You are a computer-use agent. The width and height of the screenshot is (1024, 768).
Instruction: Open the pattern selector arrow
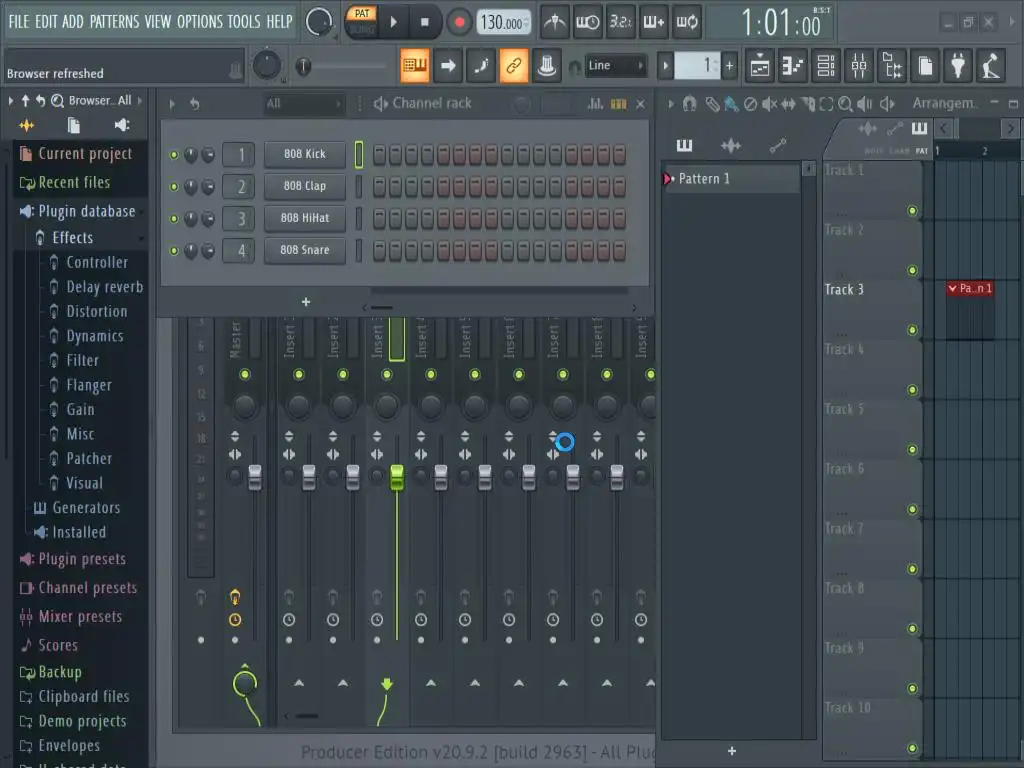click(x=665, y=65)
